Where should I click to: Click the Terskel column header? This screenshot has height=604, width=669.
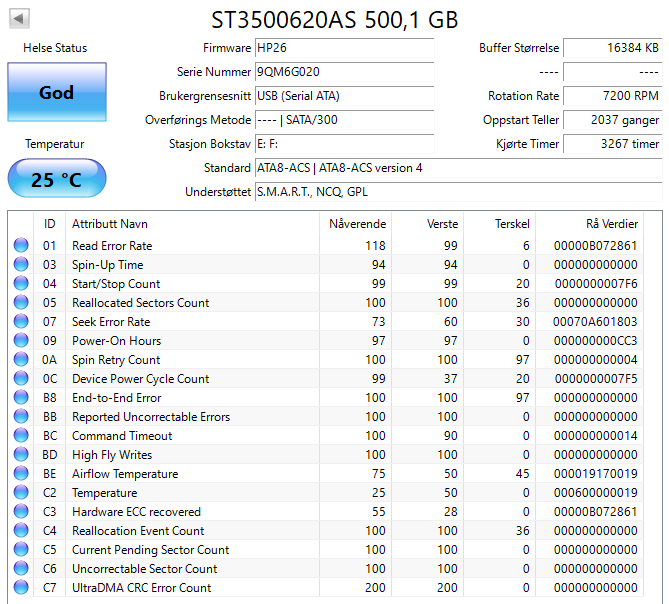point(511,224)
